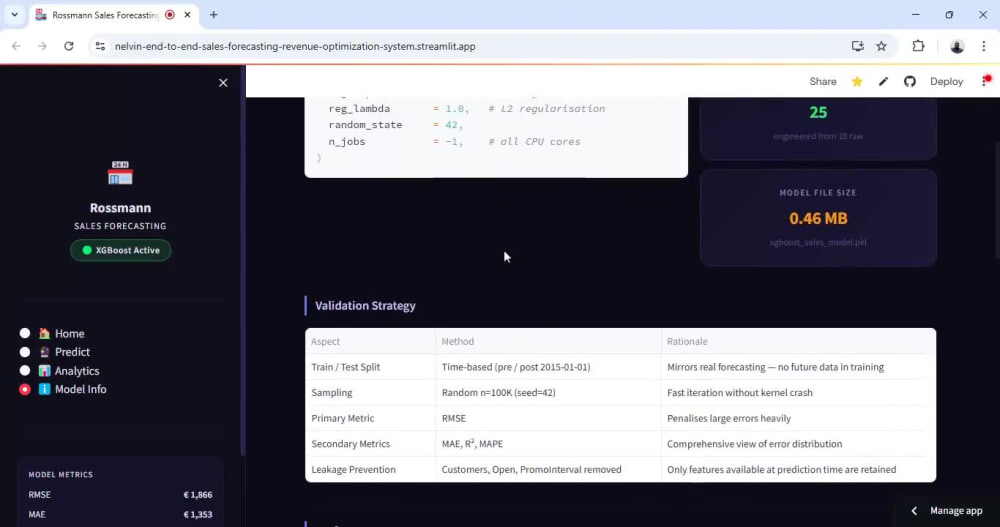Screen dimensions: 1000x527
Task: Click the Deploy button
Action: pyautogui.click(x=946, y=82)
